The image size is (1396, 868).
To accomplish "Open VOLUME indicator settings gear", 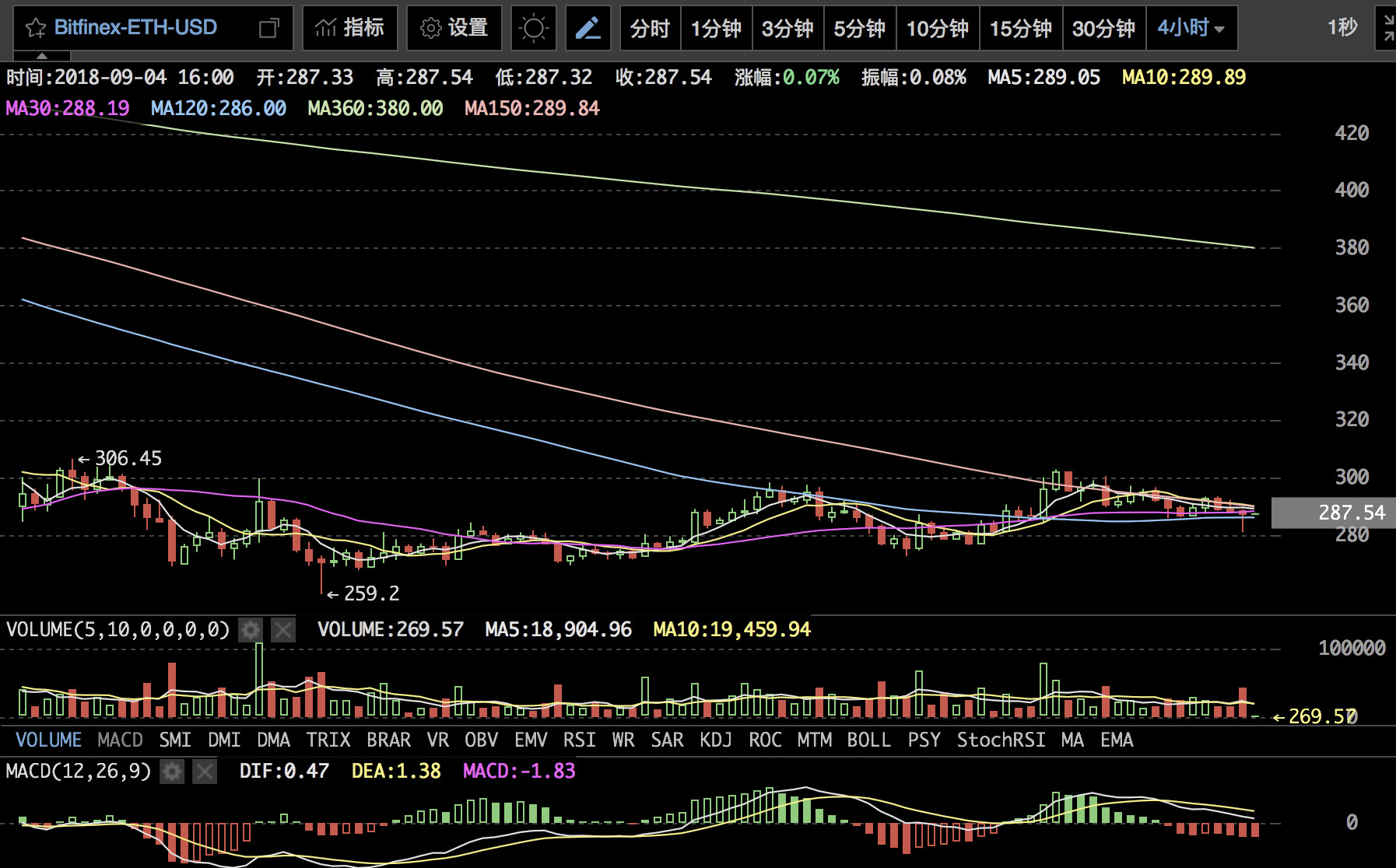I will pos(251,629).
